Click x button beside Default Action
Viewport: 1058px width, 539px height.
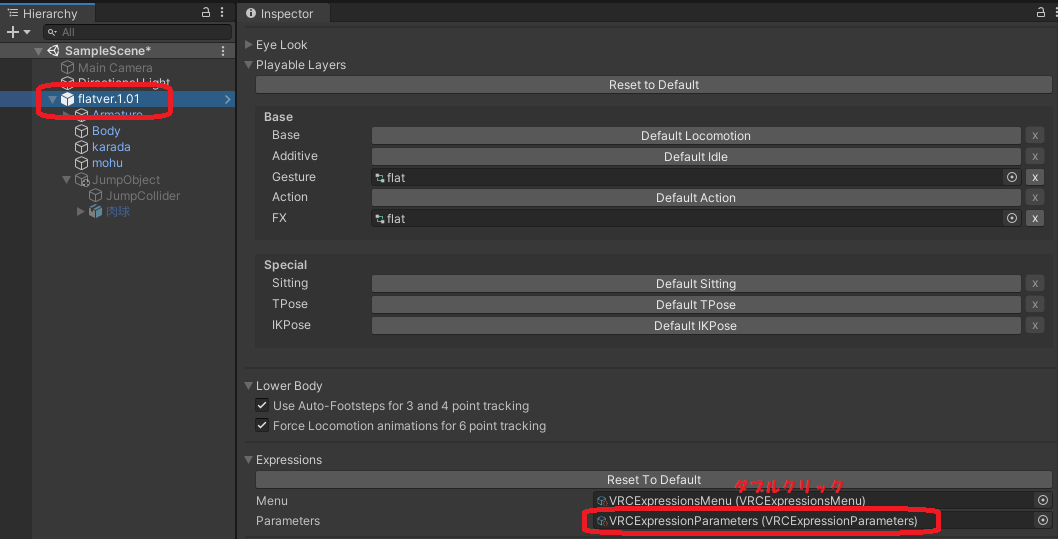[x=1034, y=198]
